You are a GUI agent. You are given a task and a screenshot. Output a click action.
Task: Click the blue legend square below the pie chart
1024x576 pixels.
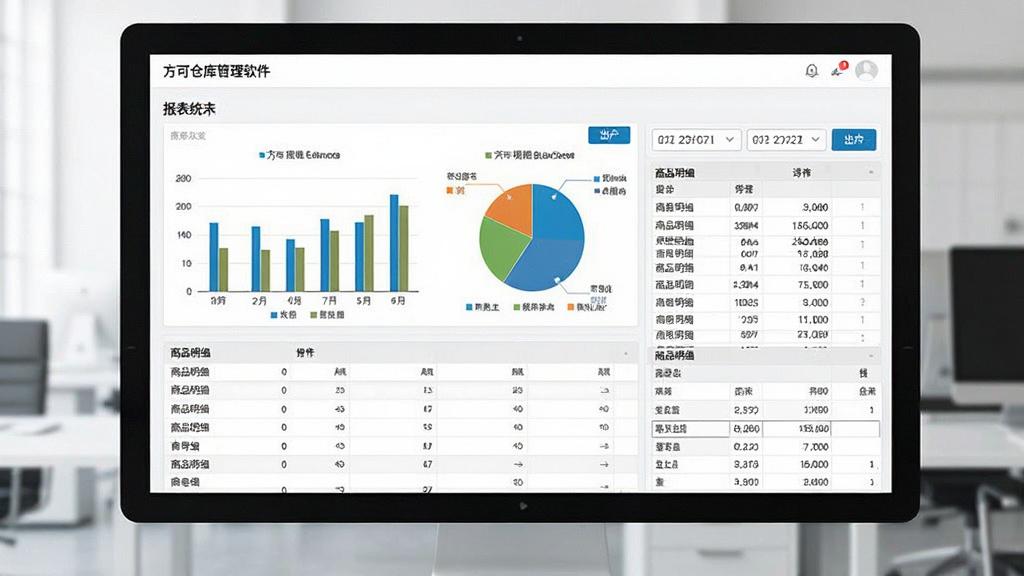[469, 307]
